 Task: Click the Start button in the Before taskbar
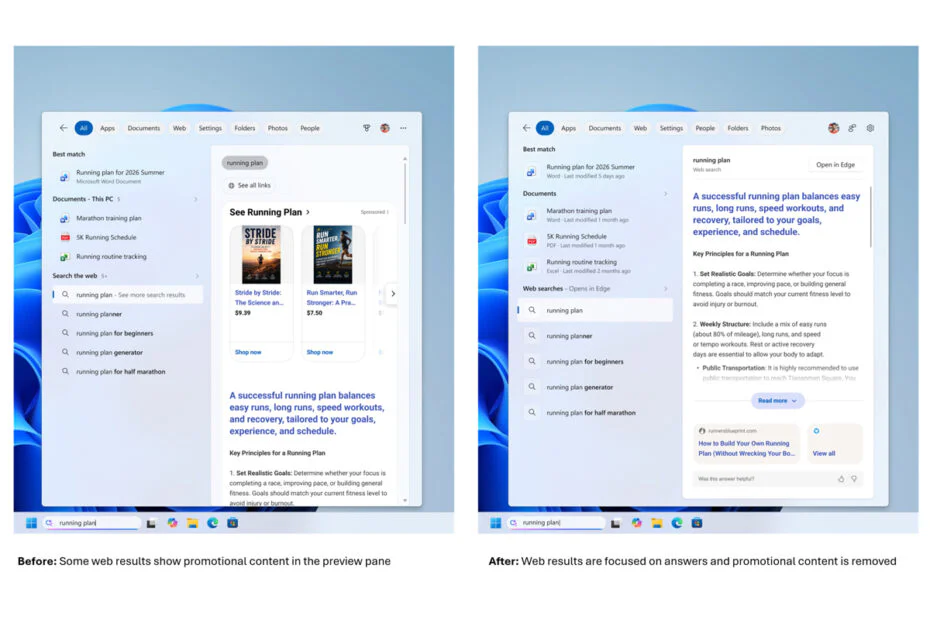pyautogui.click(x=31, y=523)
